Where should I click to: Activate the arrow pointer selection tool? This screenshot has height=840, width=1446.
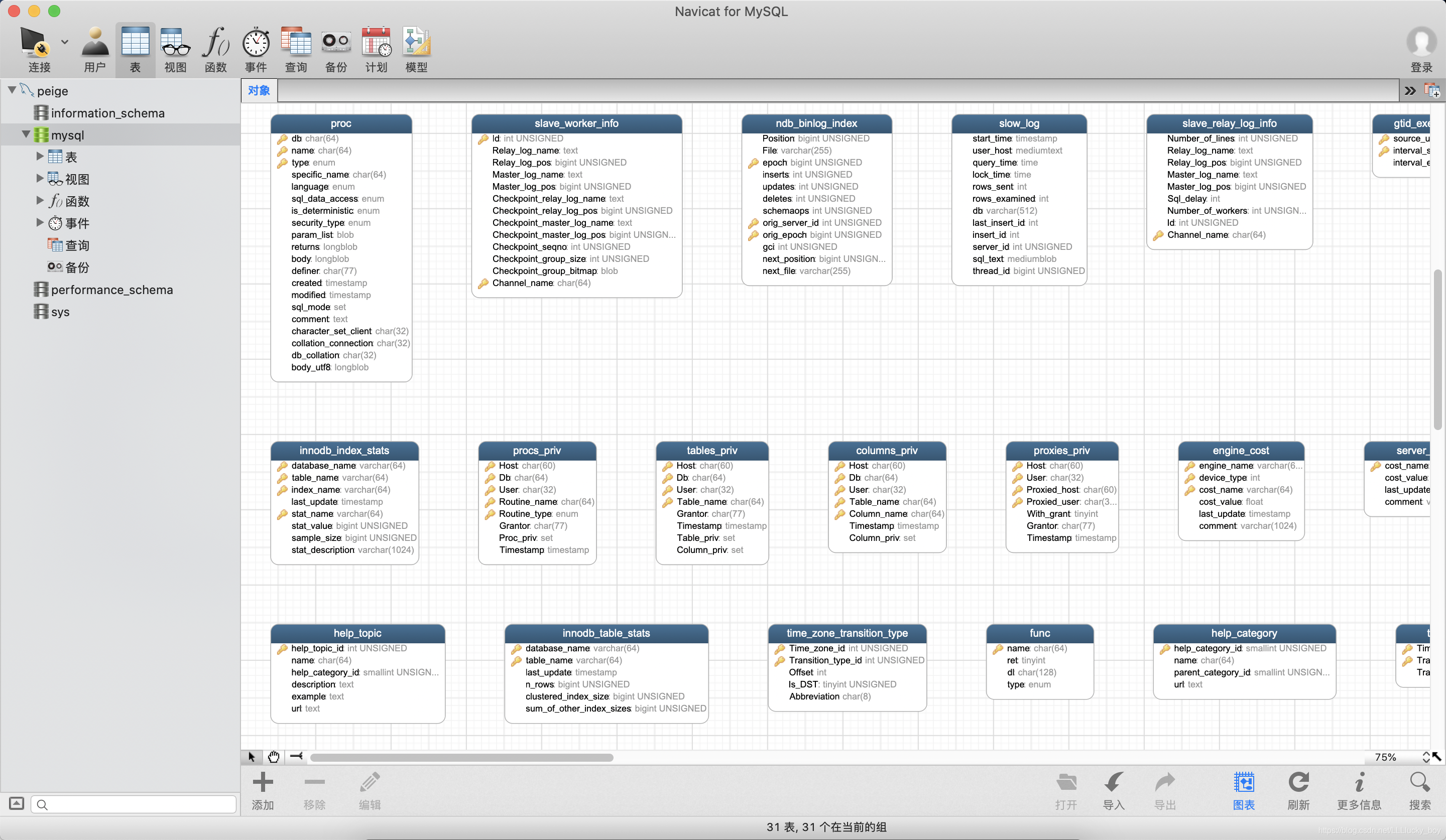(x=252, y=757)
